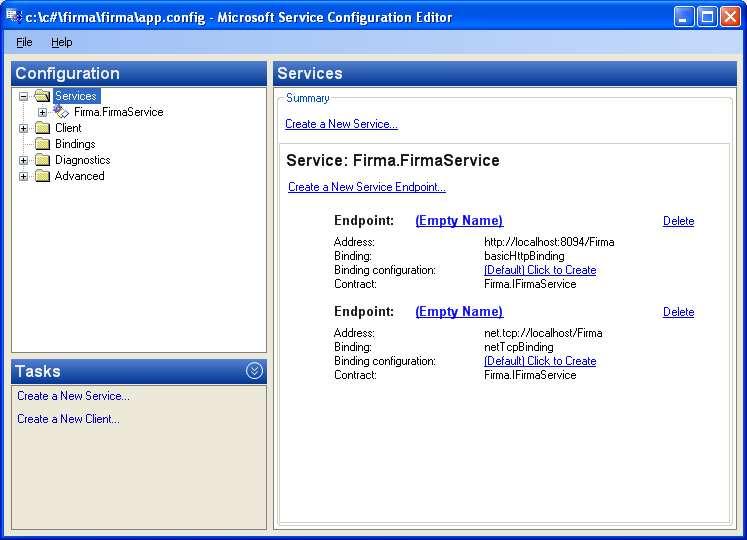The width and height of the screenshot is (747, 540).
Task: Collapse the Tasks panel with chevron button
Action: click(254, 371)
